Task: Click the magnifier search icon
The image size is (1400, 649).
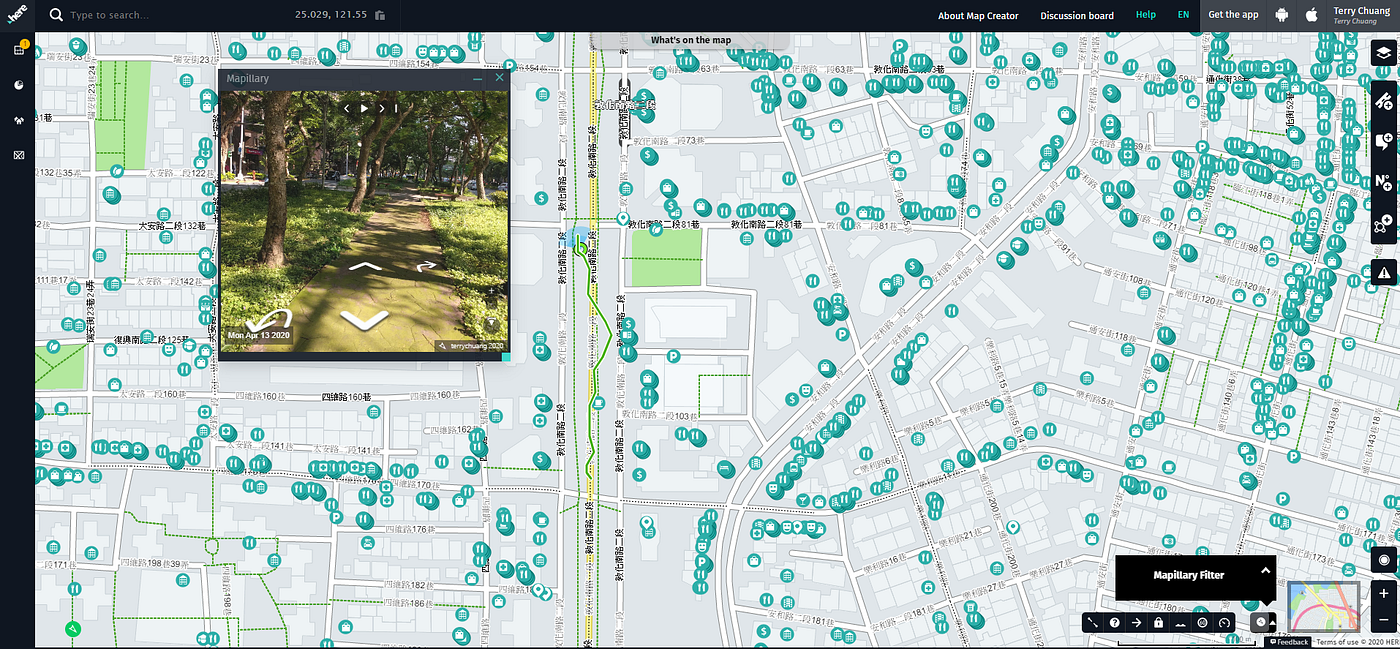Action: point(56,15)
